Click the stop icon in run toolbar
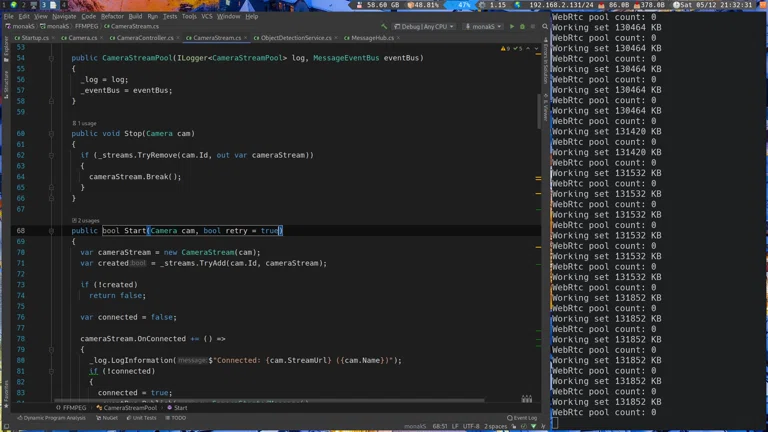 532,26
